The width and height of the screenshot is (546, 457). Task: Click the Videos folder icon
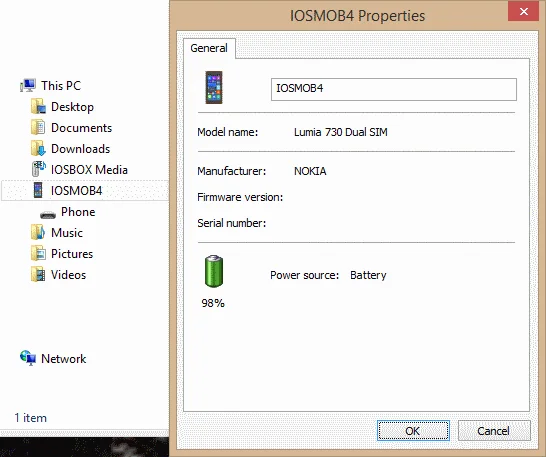[38, 274]
